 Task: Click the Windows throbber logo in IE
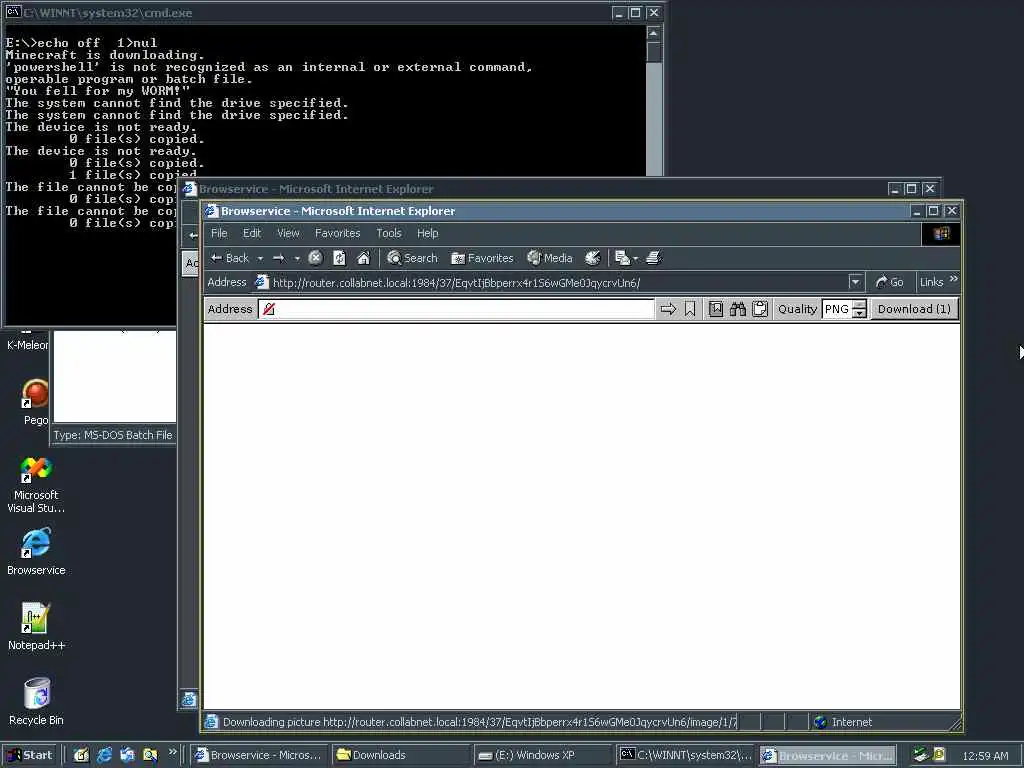(x=941, y=233)
